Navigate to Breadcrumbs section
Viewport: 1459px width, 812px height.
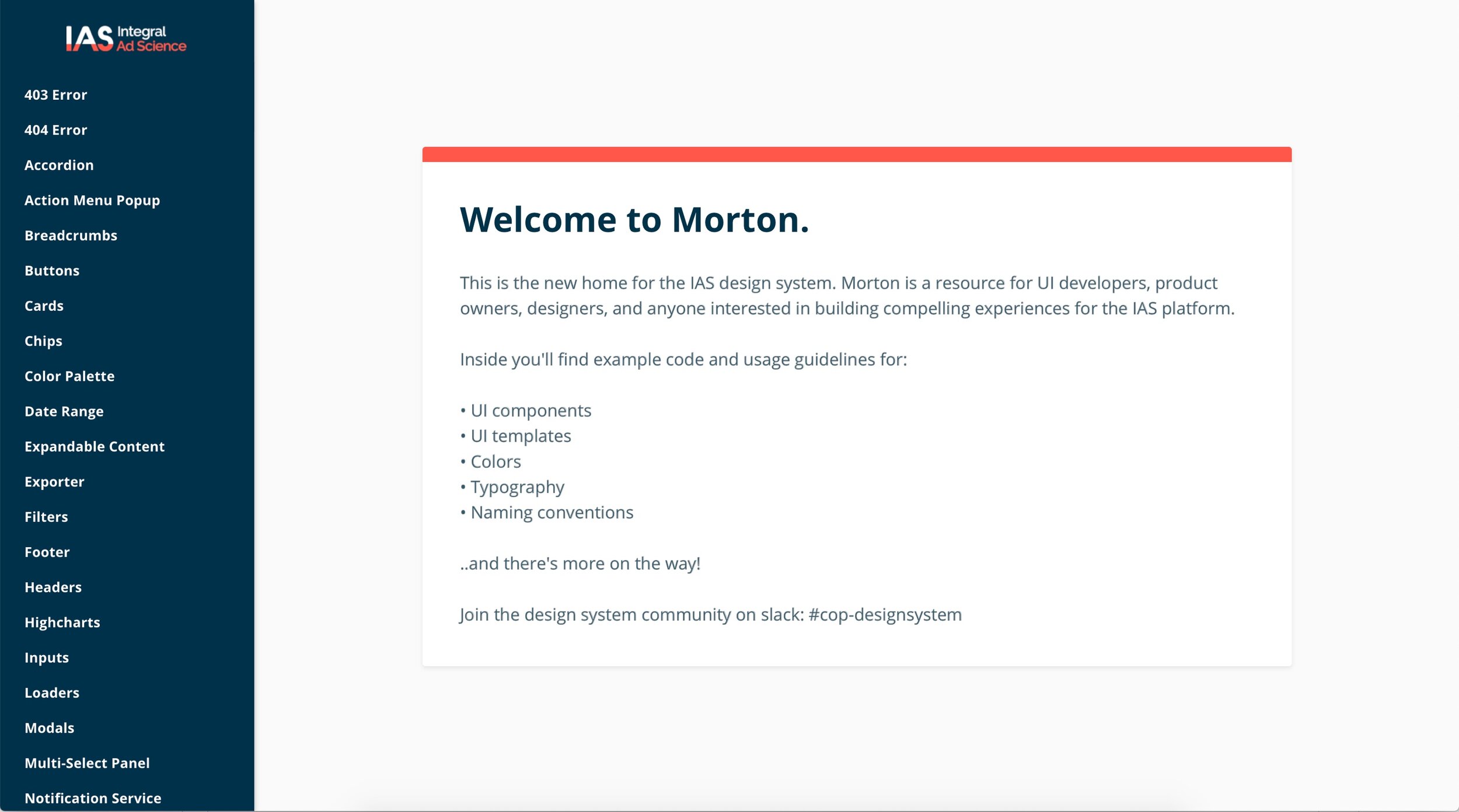(71, 236)
